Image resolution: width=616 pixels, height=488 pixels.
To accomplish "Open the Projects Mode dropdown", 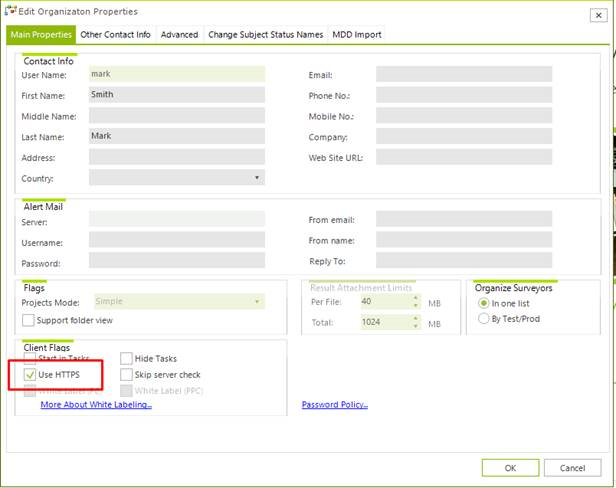I will (179, 301).
